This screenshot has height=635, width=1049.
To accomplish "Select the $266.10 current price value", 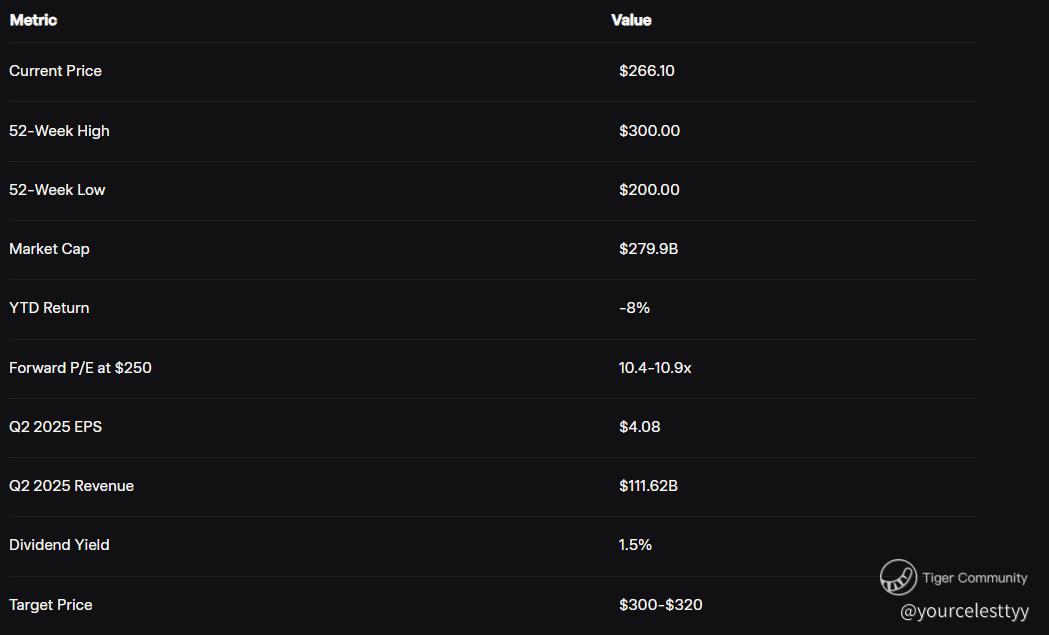I will (x=646, y=71).
